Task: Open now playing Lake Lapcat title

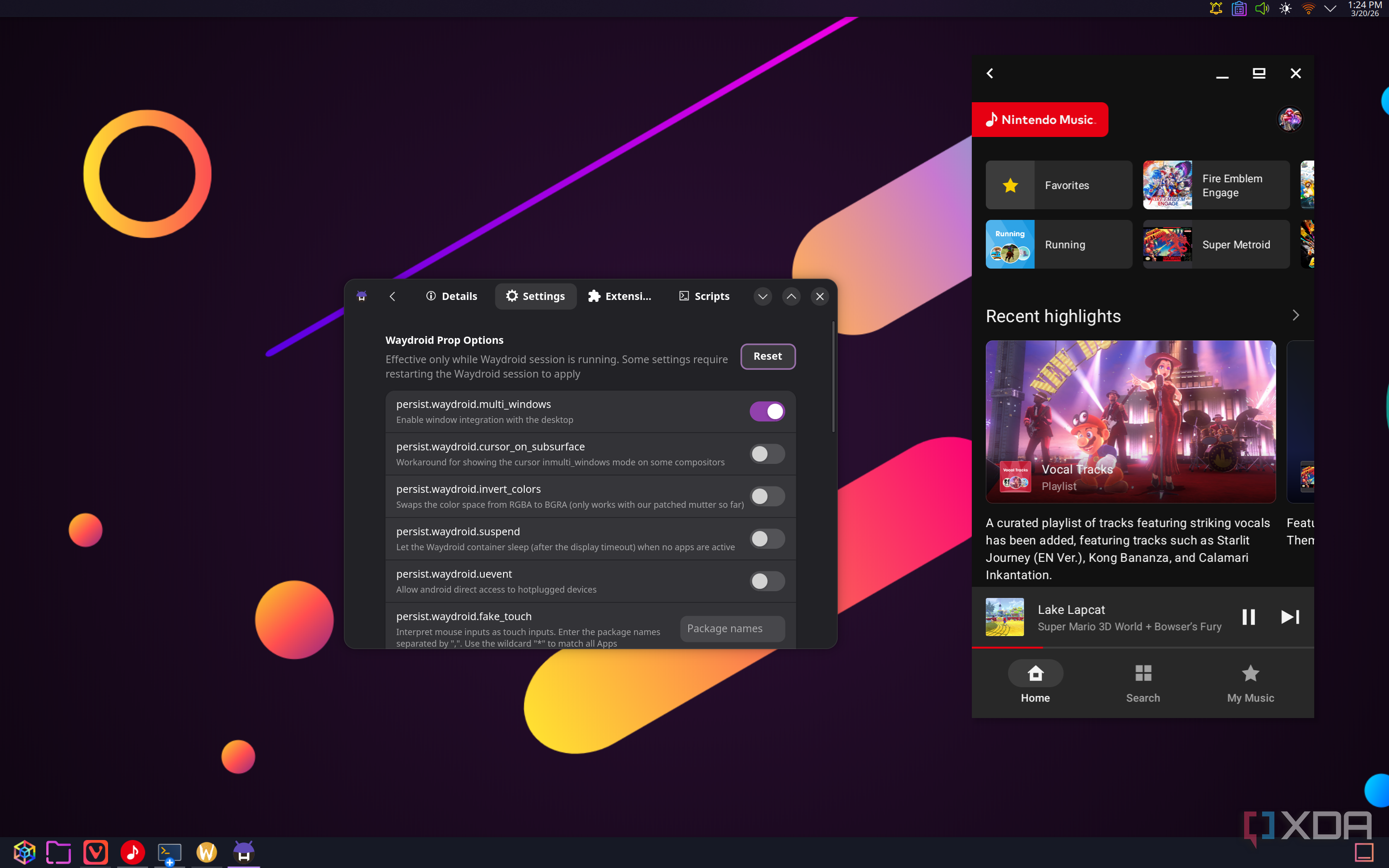Action: click(1071, 610)
